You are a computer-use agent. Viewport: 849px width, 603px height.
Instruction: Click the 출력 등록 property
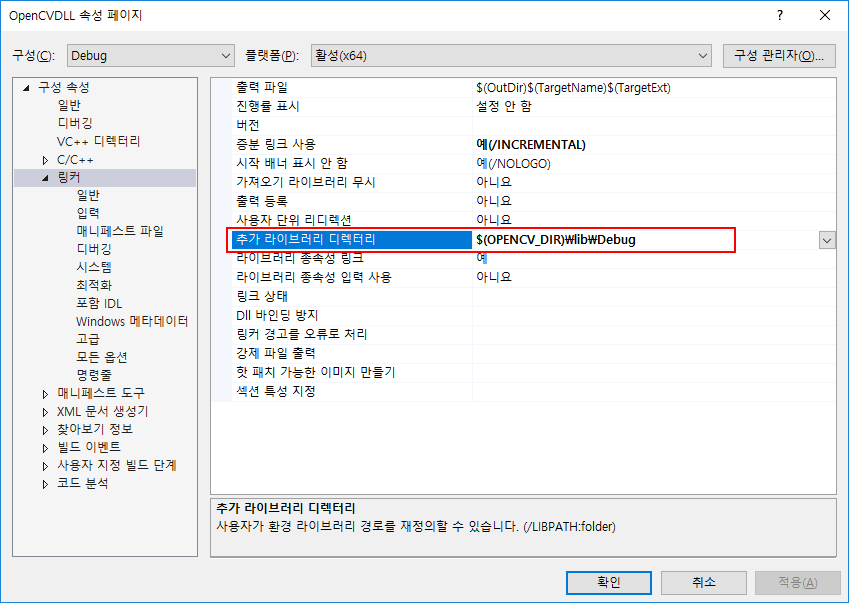click(x=352, y=201)
